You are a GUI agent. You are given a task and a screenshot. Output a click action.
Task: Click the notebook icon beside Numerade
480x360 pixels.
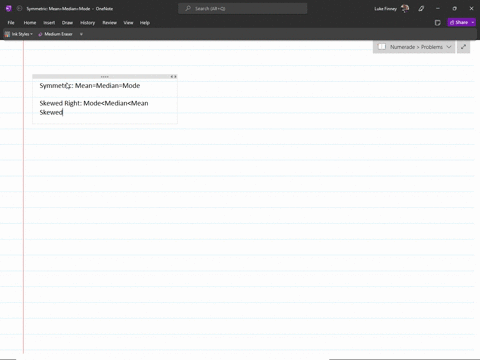(382, 47)
